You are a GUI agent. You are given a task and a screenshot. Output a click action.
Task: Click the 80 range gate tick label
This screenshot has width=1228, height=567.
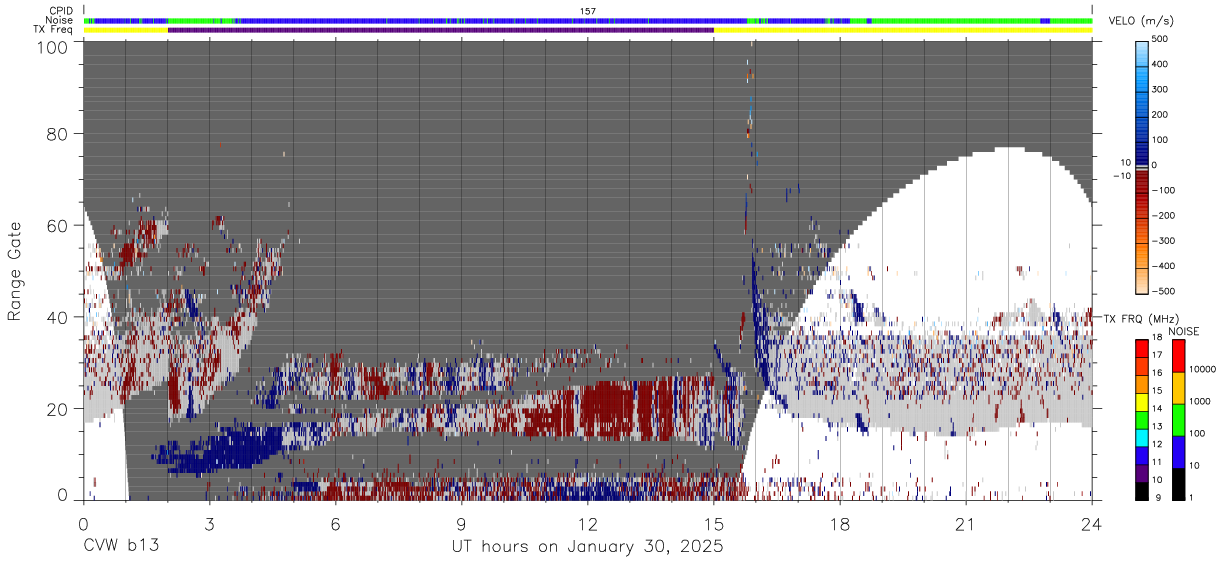click(57, 134)
